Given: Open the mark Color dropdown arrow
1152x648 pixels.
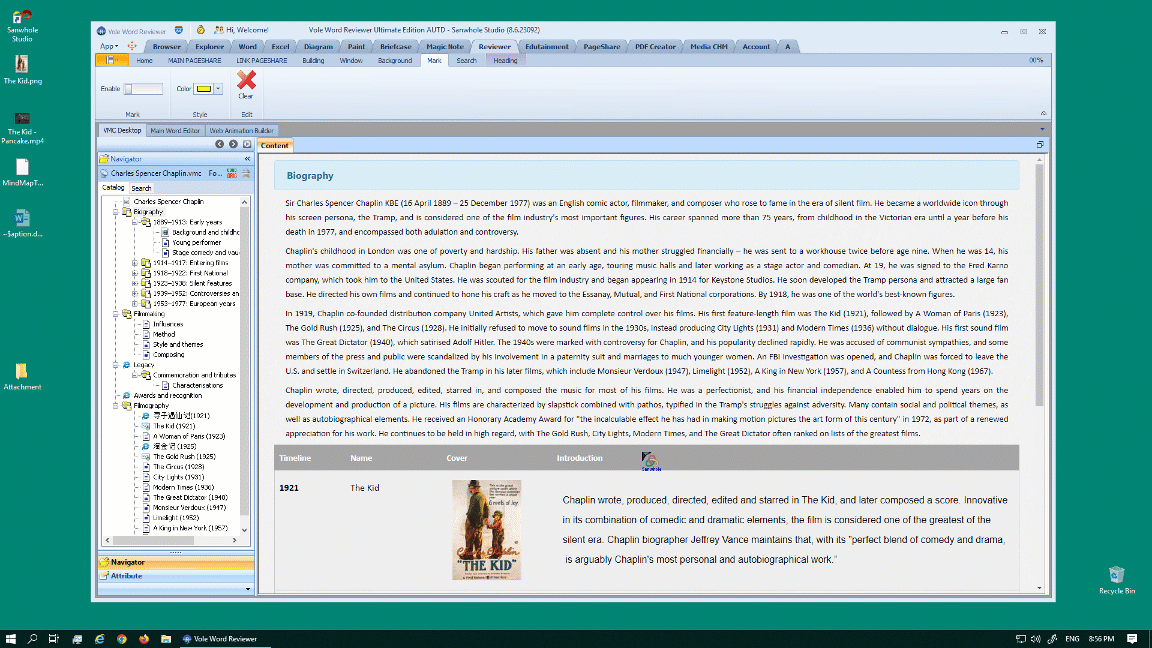Looking at the screenshot, I should 218,89.
